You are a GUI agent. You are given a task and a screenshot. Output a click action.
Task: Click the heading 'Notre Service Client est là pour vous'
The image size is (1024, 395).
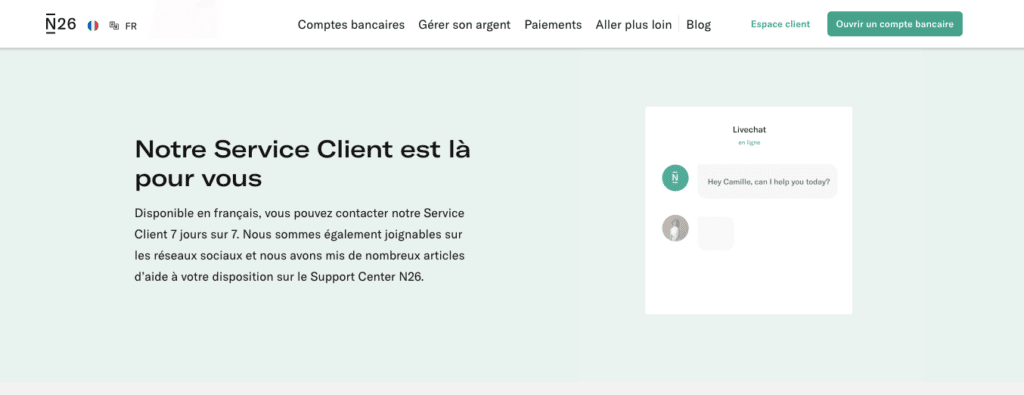click(x=302, y=164)
